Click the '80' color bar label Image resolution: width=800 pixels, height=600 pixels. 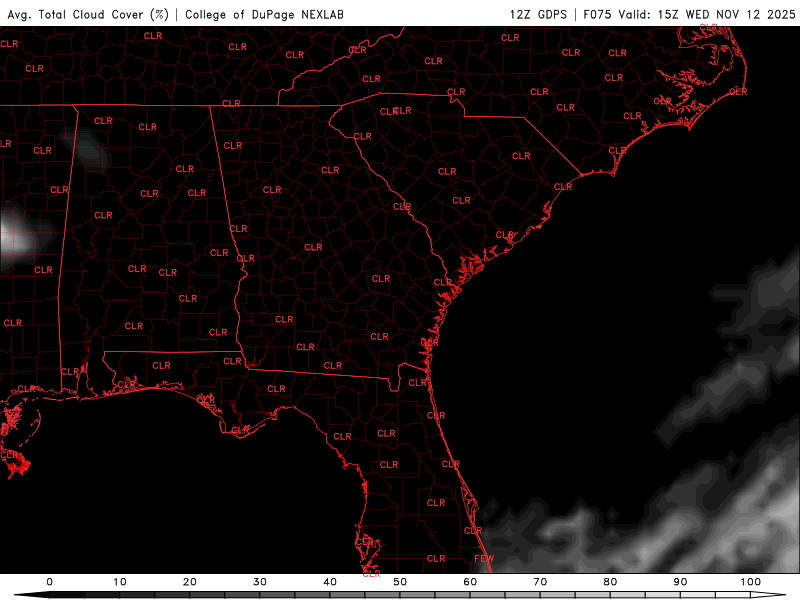[610, 582]
